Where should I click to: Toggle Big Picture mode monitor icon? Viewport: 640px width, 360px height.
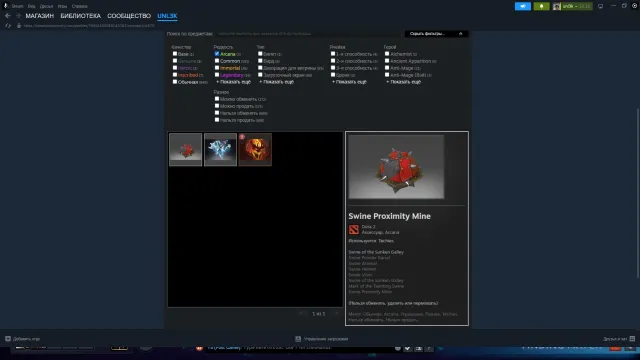600,6
